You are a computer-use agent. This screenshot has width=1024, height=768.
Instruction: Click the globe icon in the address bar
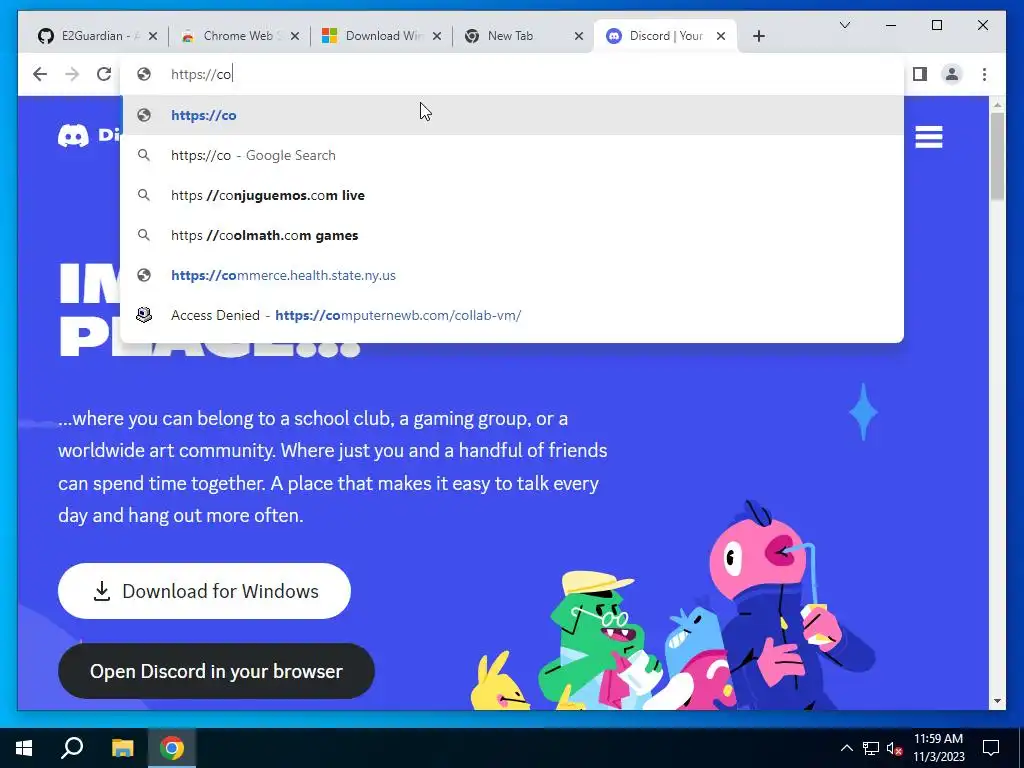[144, 74]
